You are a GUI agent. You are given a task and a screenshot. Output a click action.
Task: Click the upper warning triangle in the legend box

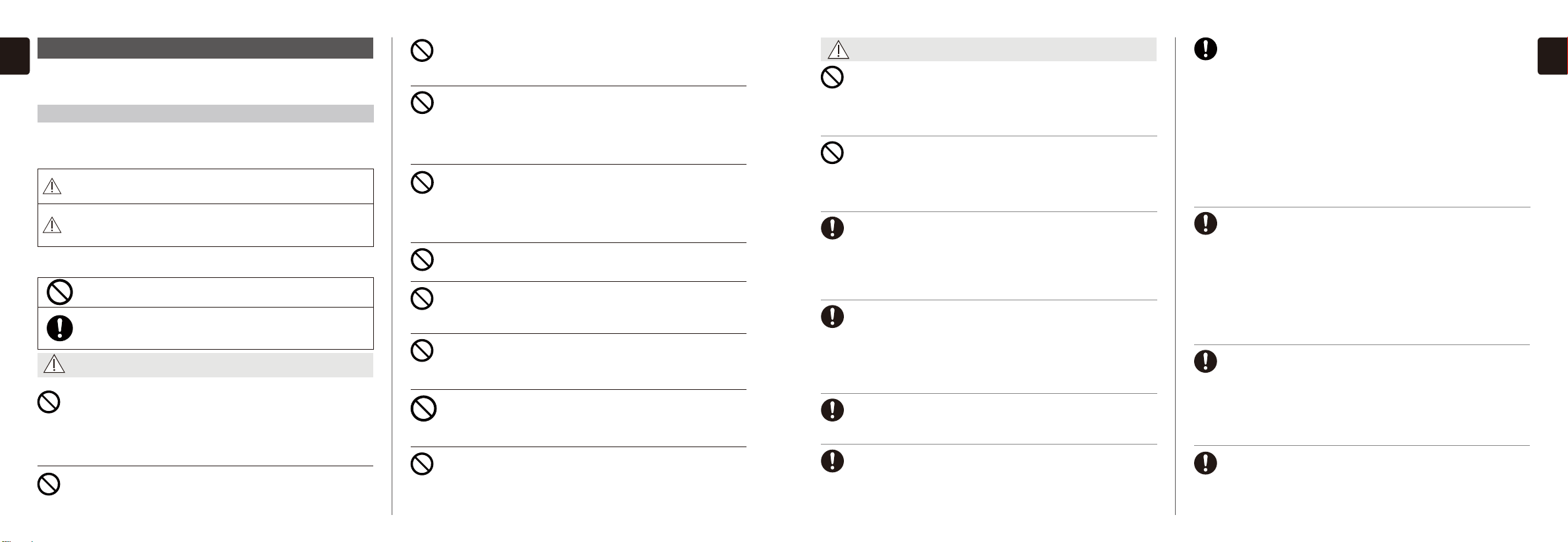tap(52, 186)
